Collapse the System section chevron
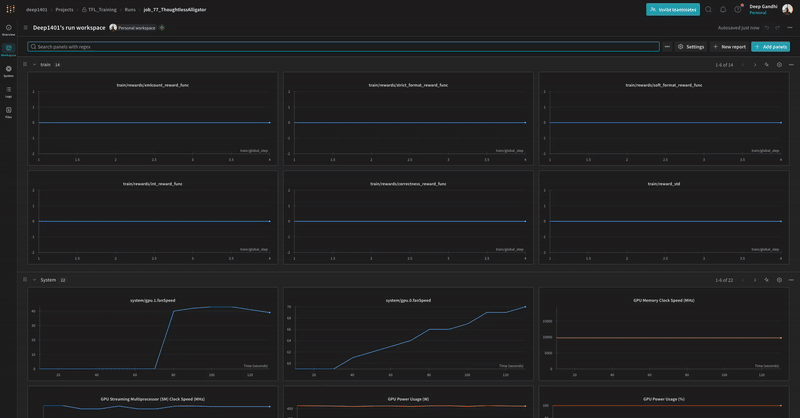The width and height of the screenshot is (800, 418). (x=34, y=280)
